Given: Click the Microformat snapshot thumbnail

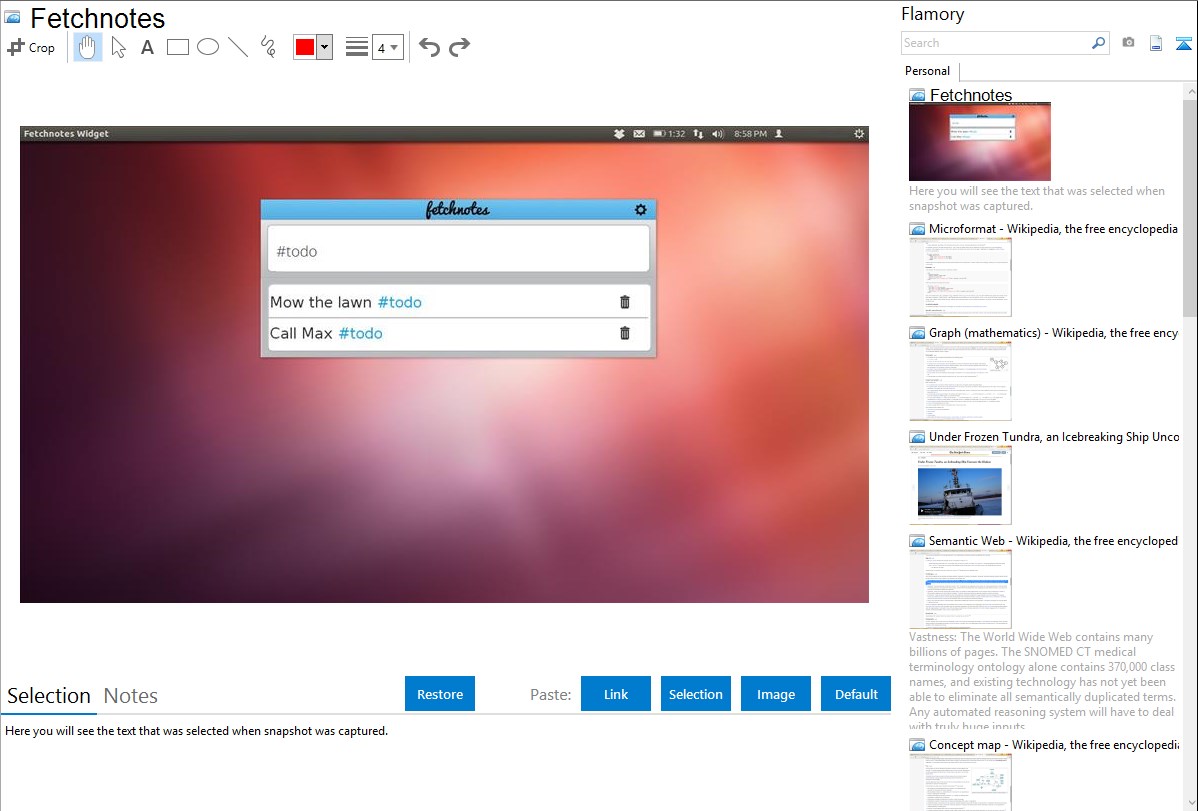Looking at the screenshot, I should click(960, 277).
